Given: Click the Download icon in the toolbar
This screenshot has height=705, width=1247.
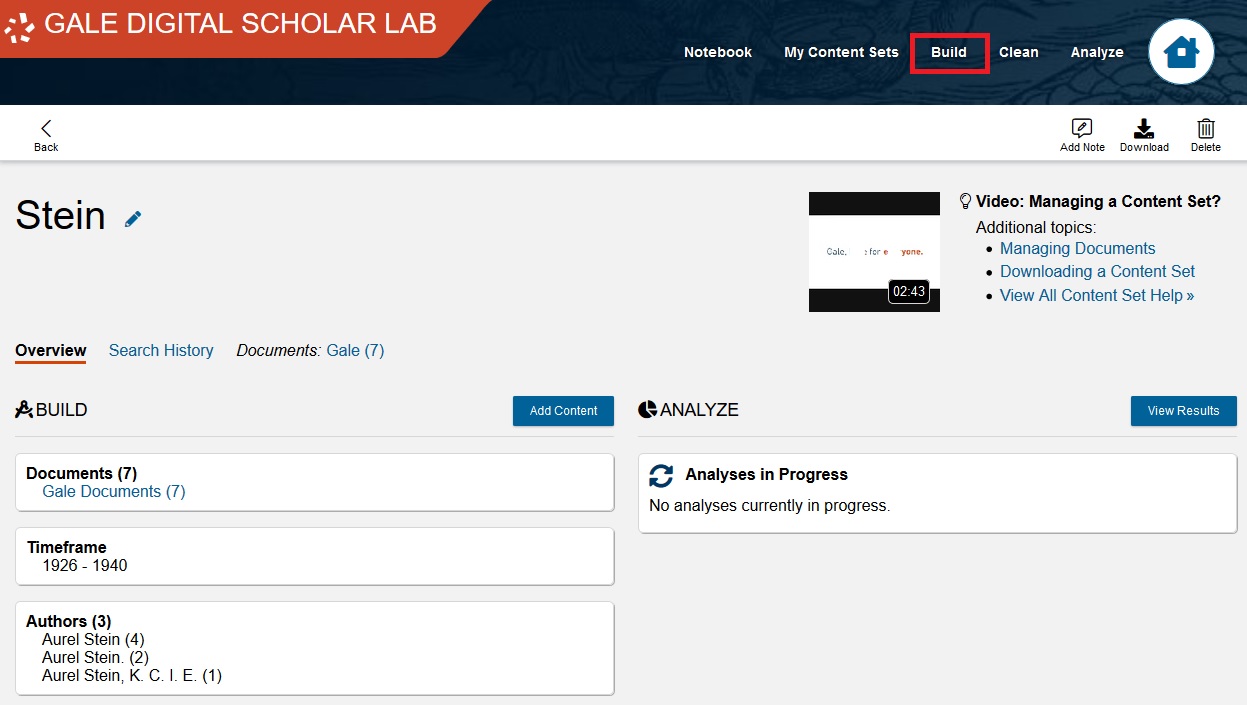Looking at the screenshot, I should [x=1144, y=128].
